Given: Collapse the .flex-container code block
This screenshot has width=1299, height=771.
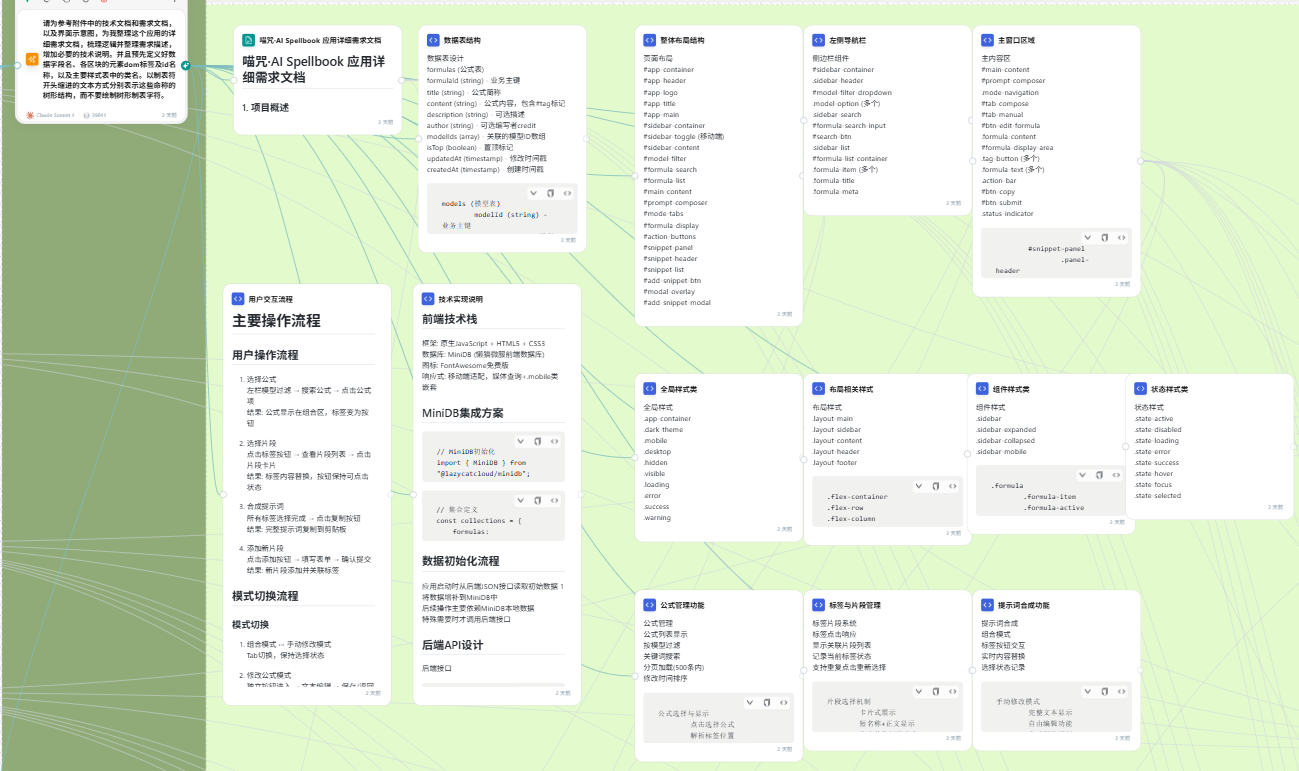Looking at the screenshot, I should 919,486.
